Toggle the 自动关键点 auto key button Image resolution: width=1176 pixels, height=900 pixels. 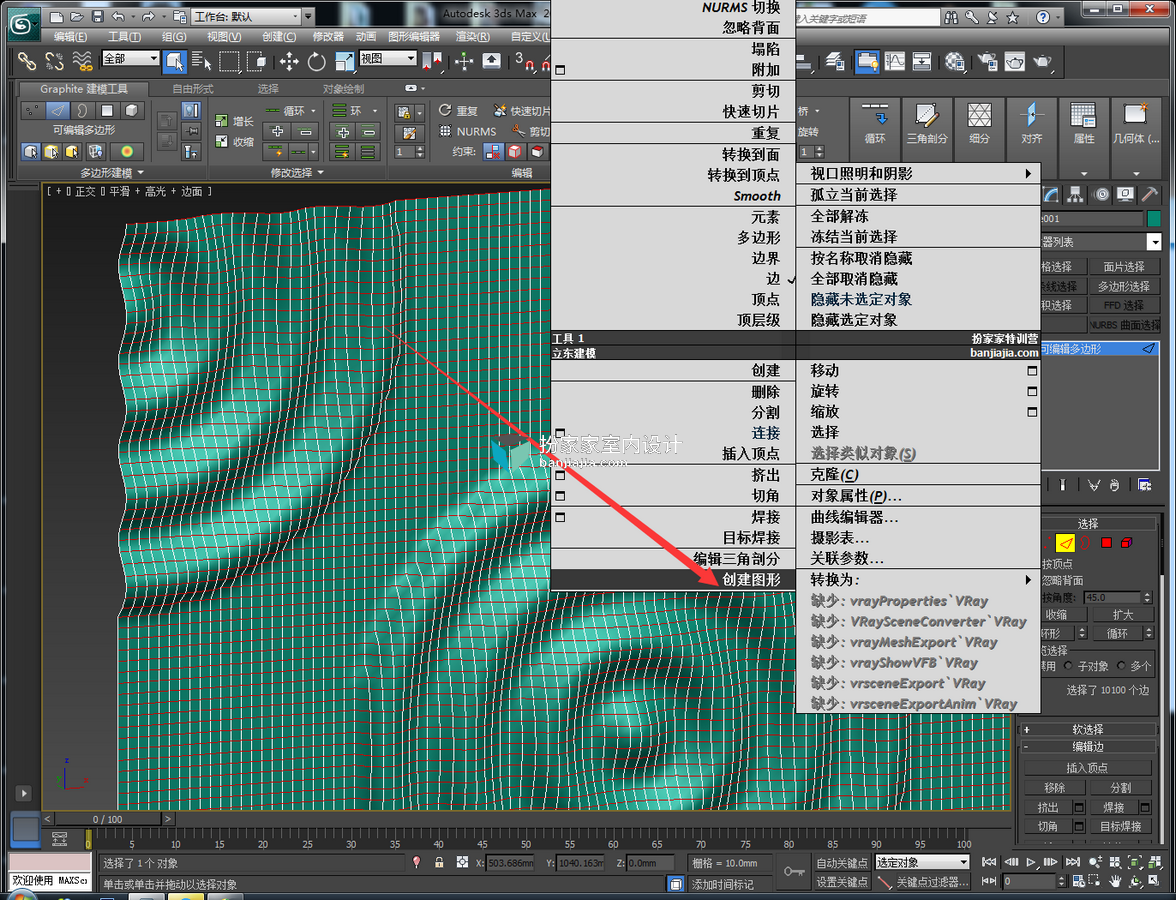tap(842, 862)
